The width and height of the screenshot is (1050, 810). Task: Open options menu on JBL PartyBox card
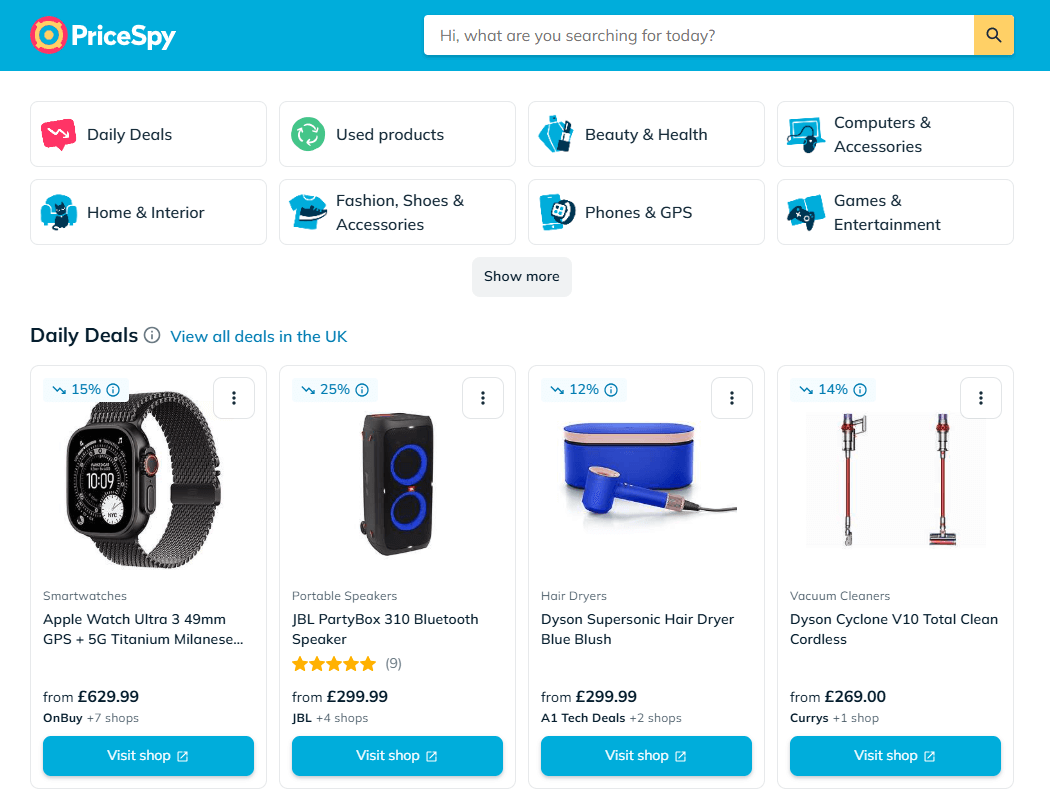[x=482, y=397]
